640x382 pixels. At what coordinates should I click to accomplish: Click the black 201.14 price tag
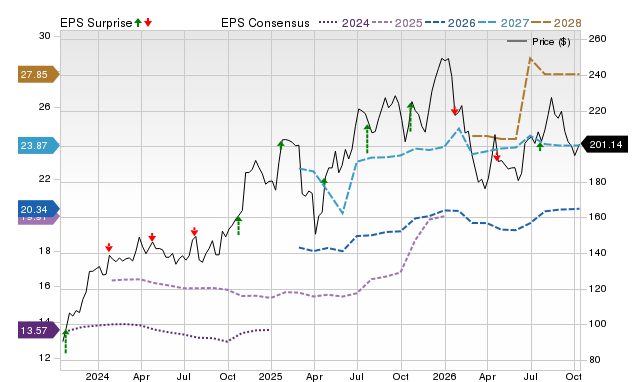[604, 144]
